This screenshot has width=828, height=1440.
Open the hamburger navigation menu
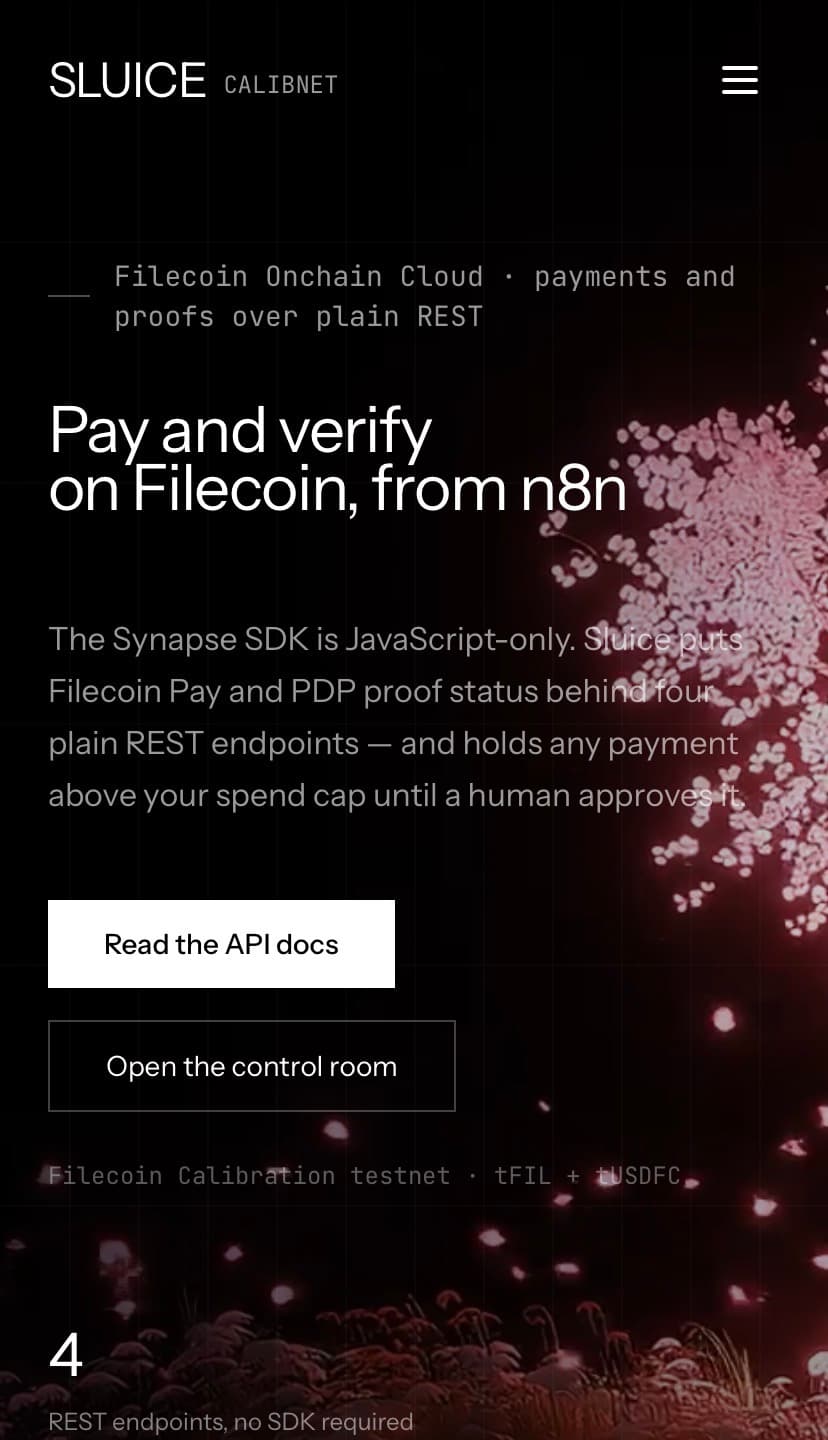pos(739,80)
